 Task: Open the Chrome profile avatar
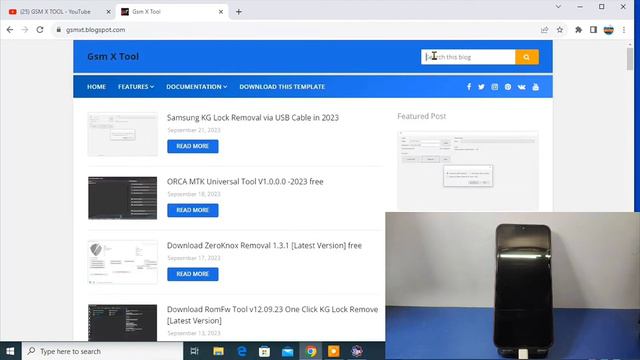609,30
